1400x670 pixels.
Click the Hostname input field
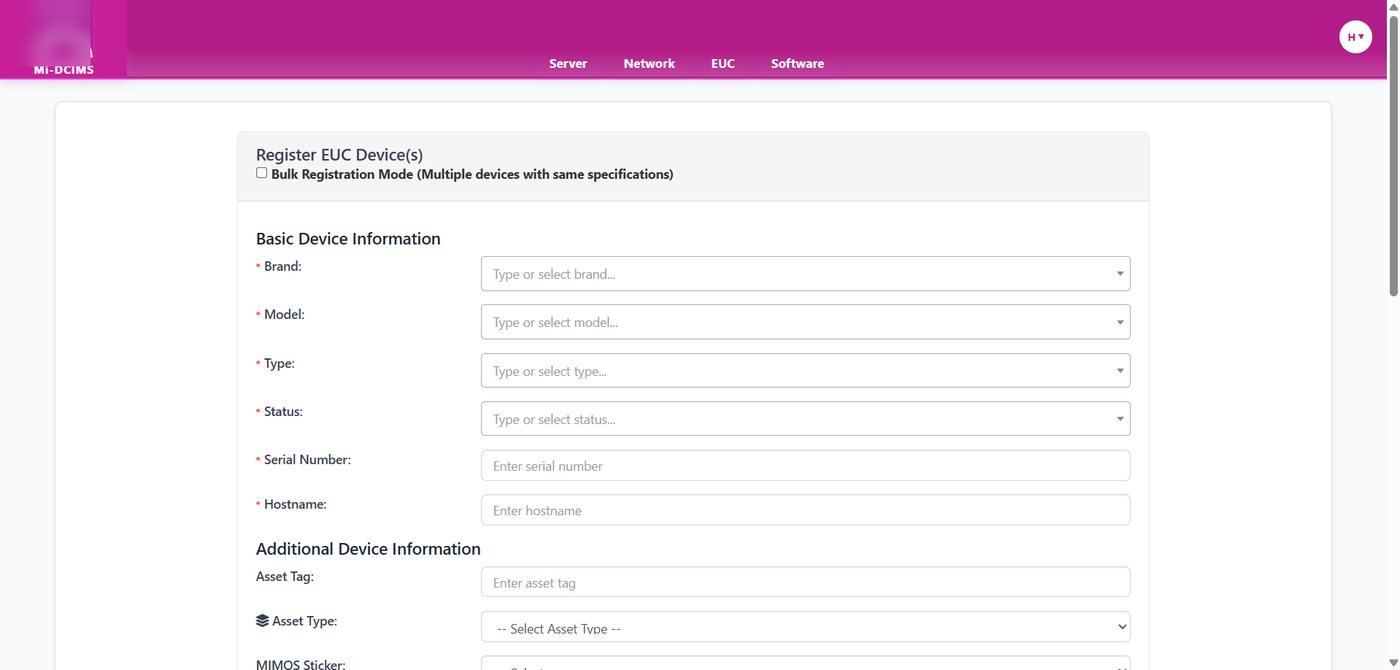click(x=805, y=510)
